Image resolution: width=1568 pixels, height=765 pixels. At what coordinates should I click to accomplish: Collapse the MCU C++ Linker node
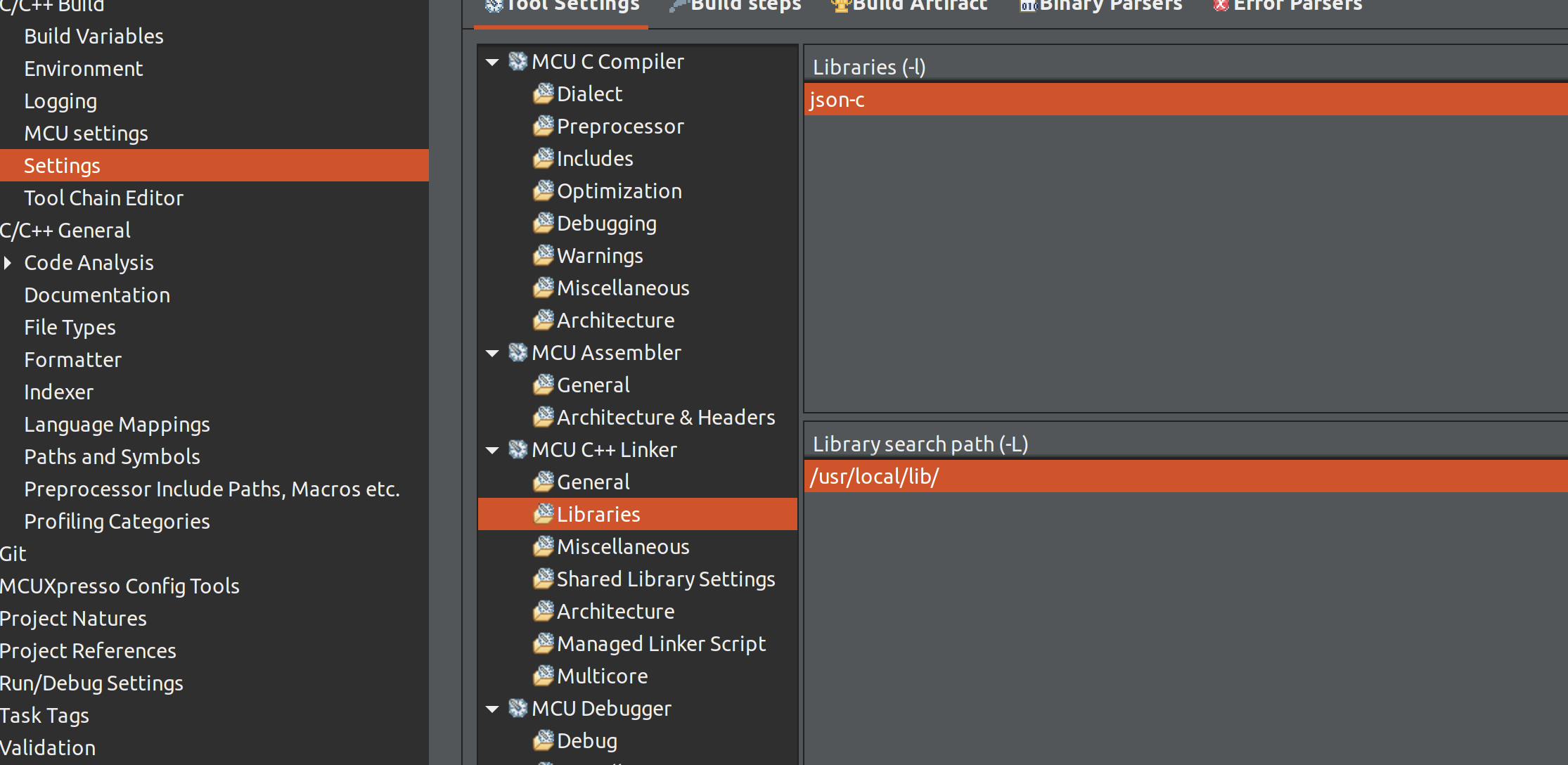[492, 450]
